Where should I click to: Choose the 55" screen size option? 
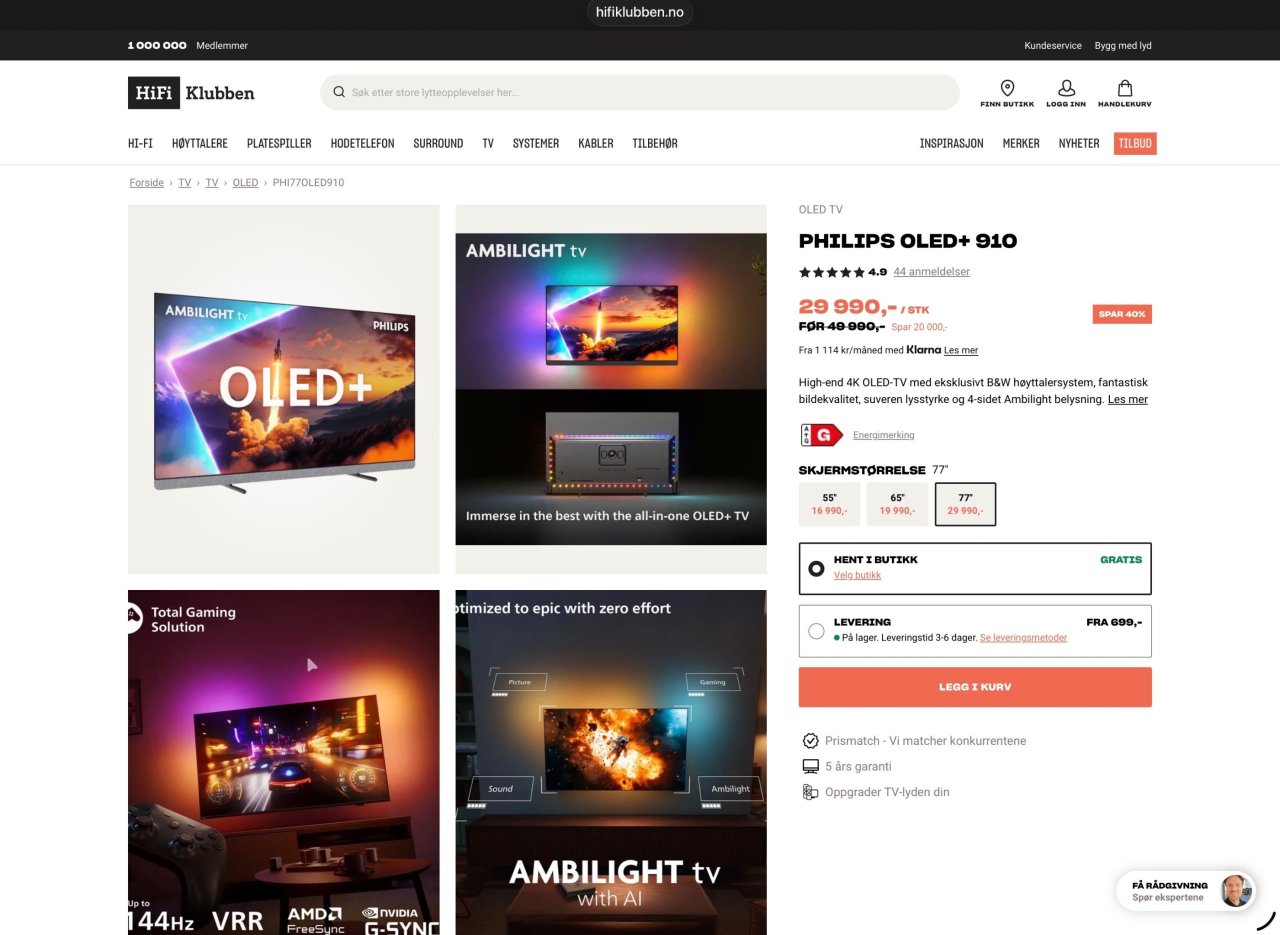tap(830, 504)
